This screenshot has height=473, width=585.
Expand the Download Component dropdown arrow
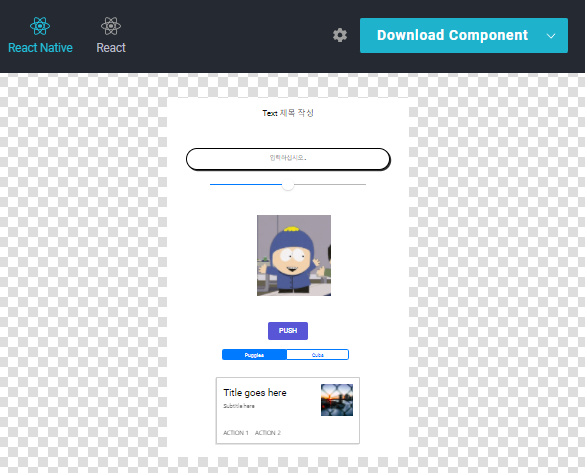click(x=551, y=36)
